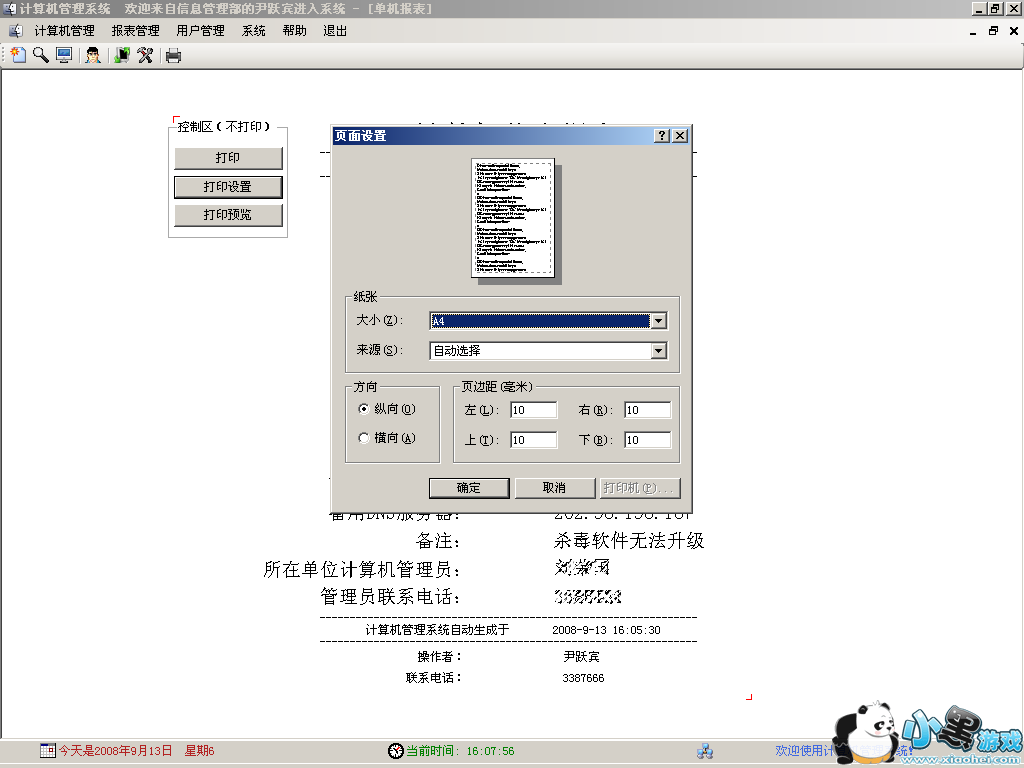Click the 杀毒软件无法升级 remark text
Viewport: 1024px width, 768px height.
629,541
